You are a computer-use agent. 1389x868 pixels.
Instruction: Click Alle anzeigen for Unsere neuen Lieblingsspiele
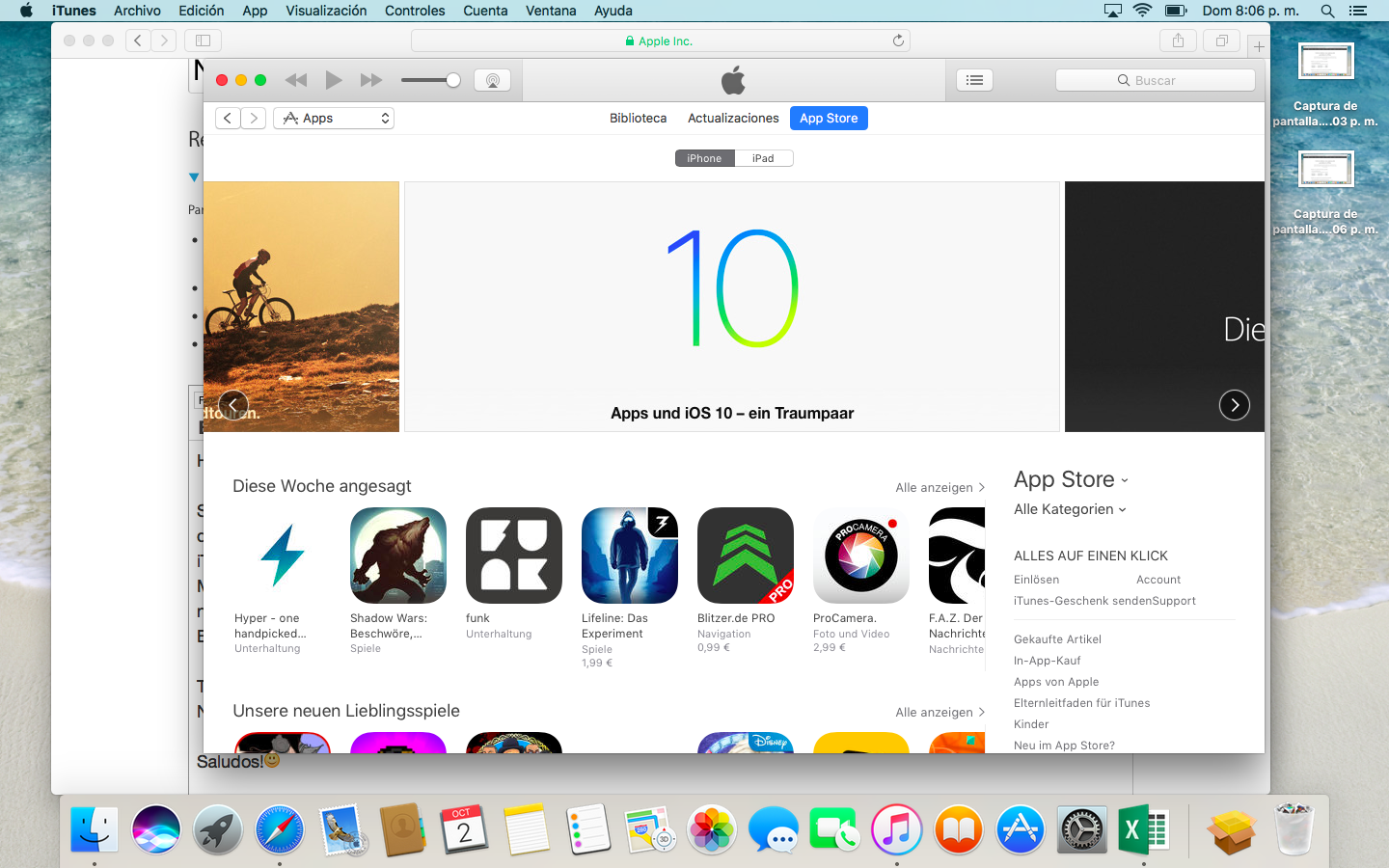click(x=940, y=712)
